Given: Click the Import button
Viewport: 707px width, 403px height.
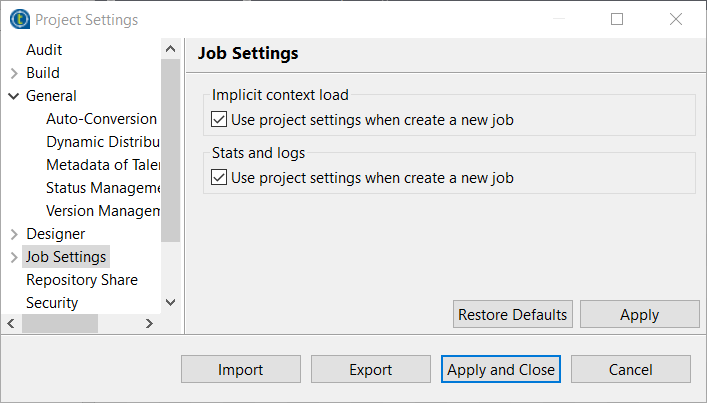Looking at the screenshot, I should pos(240,370).
